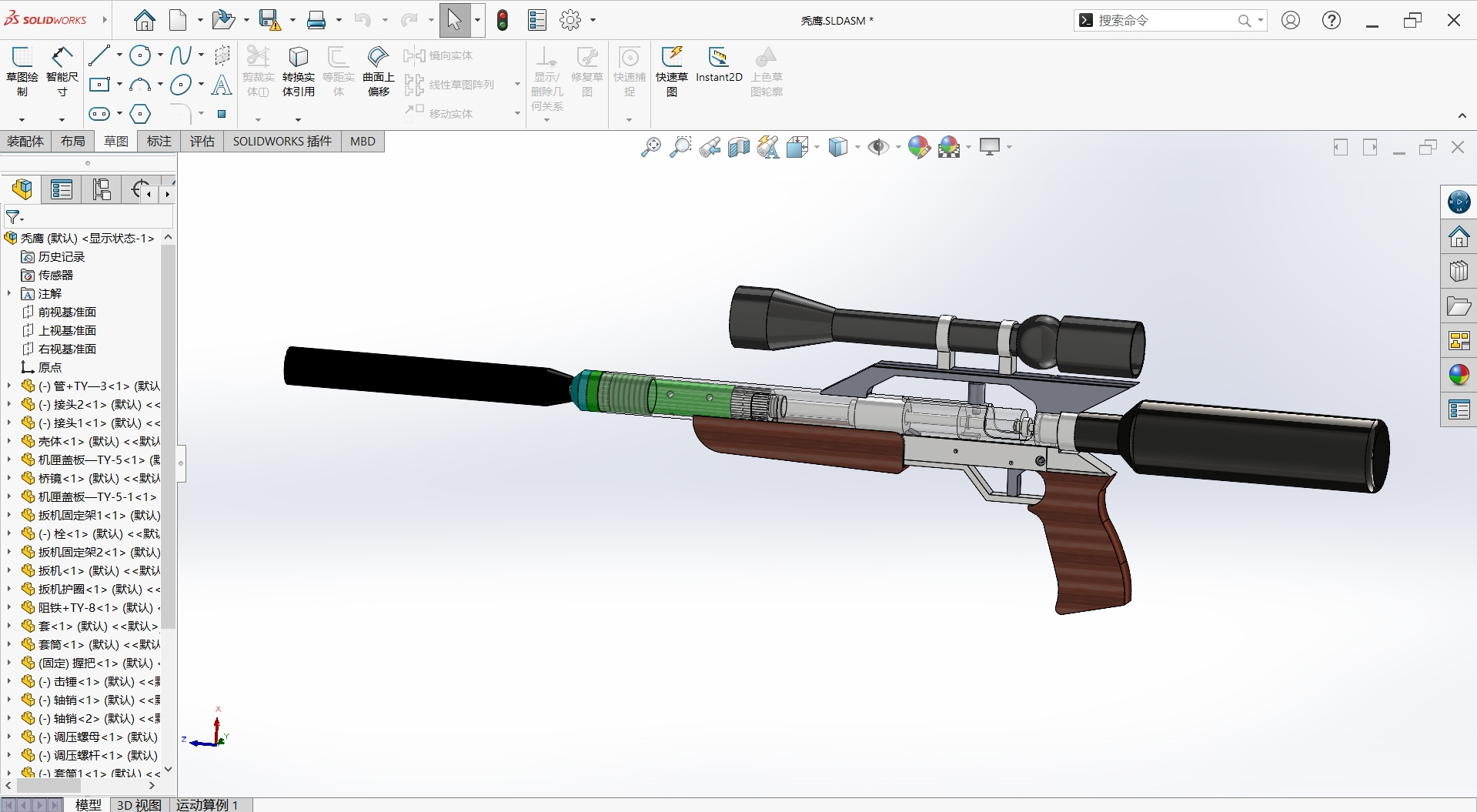Switch to the 评估 ribbon tab
This screenshot has height=812, width=1477.
coord(202,142)
